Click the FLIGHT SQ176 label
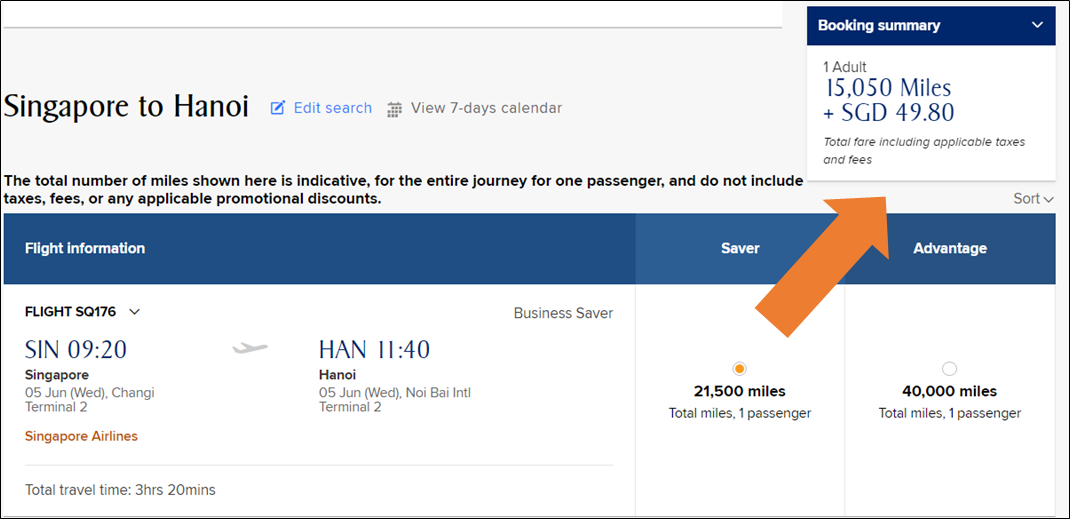The image size is (1070, 519). click(70, 312)
